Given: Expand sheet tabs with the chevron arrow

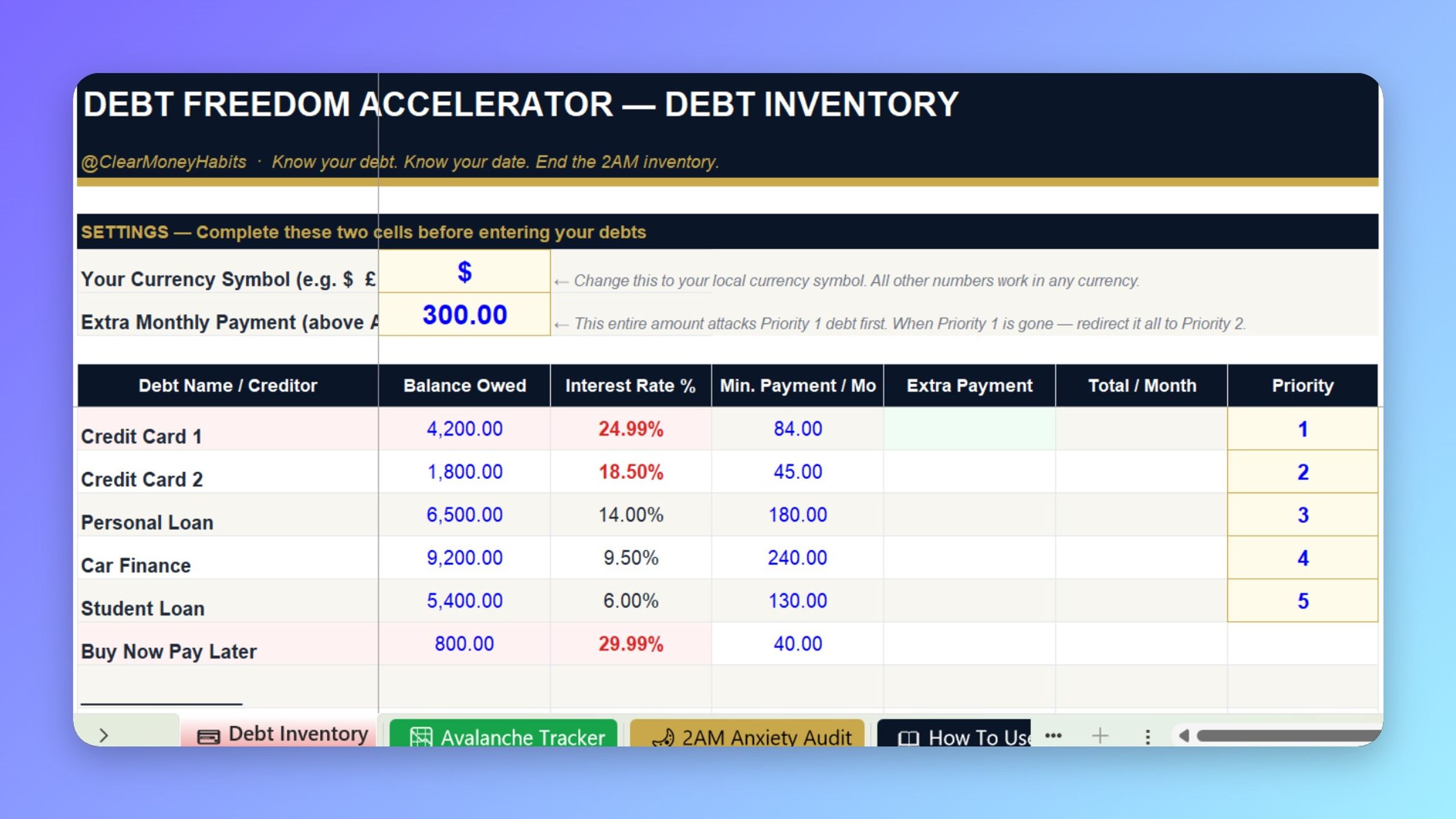Looking at the screenshot, I should pos(104,735).
